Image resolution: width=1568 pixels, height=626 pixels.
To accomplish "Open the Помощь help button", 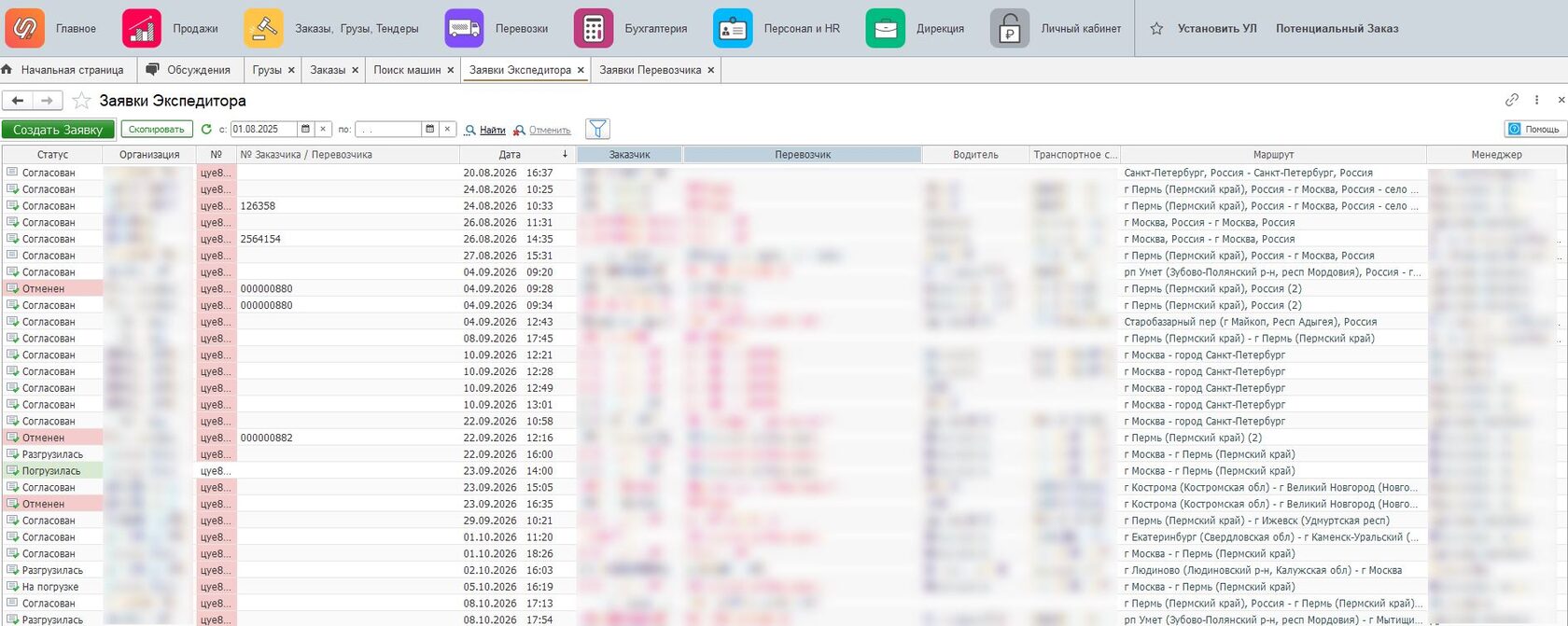I will pos(1534,129).
